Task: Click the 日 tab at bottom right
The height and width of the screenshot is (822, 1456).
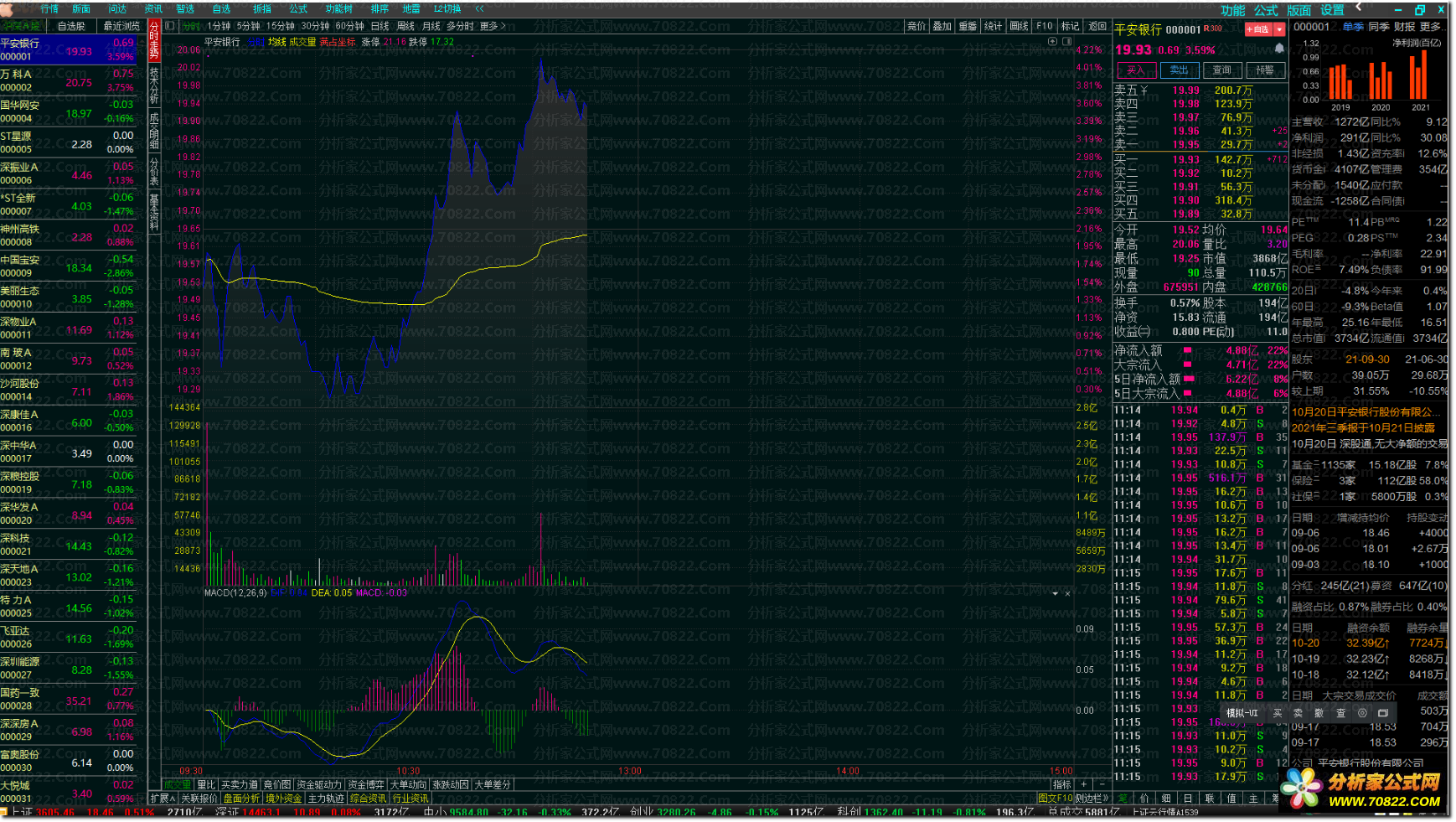Action: tap(1188, 799)
